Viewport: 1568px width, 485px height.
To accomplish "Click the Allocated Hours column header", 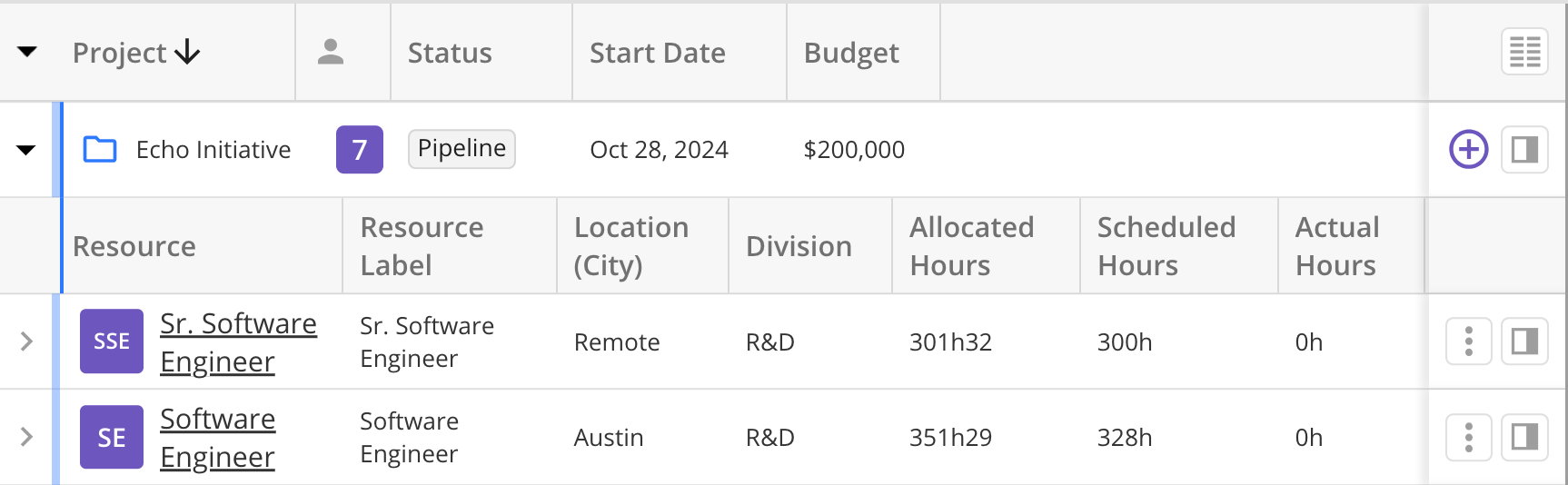I will (971, 246).
